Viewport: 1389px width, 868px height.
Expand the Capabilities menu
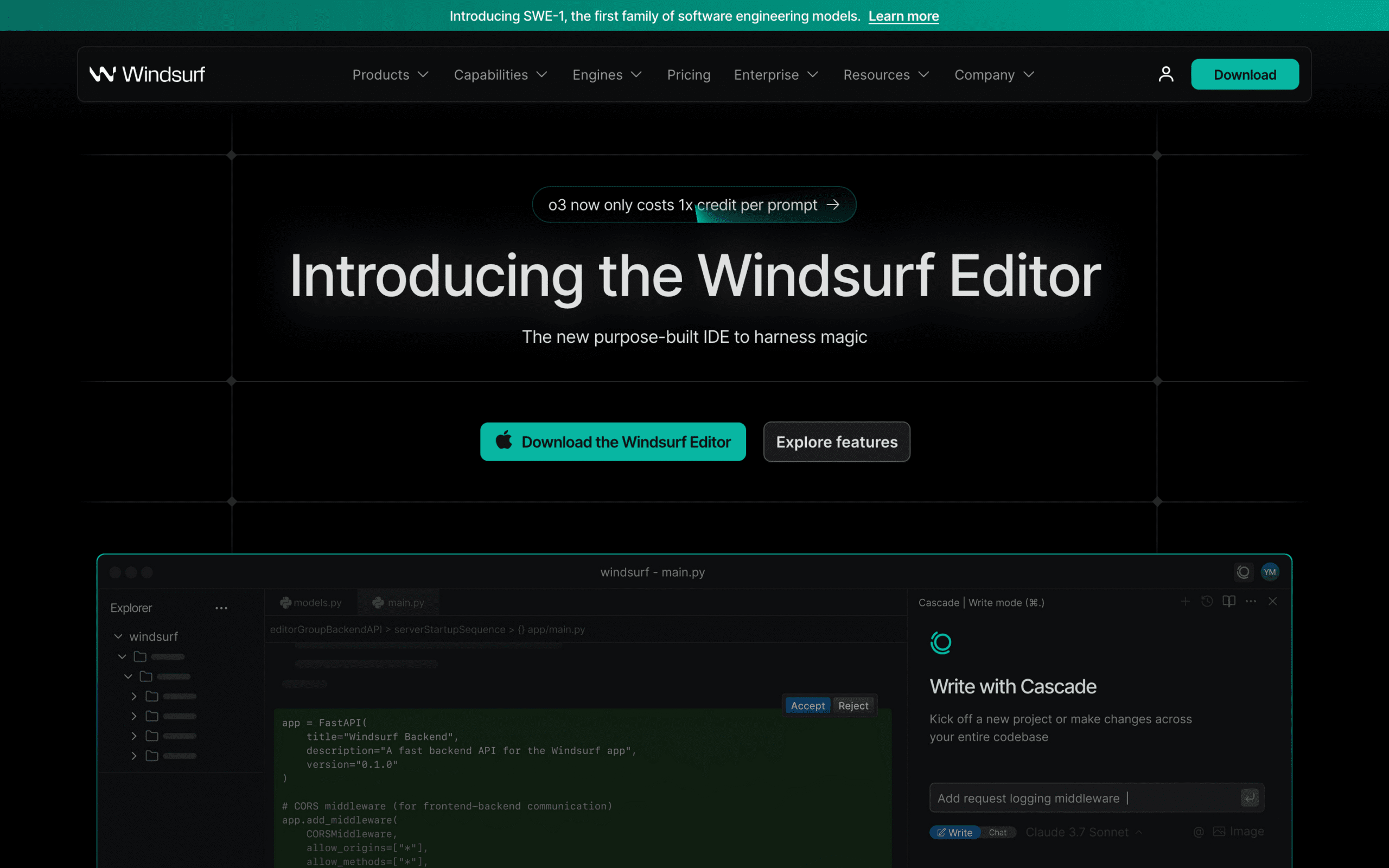pos(500,75)
